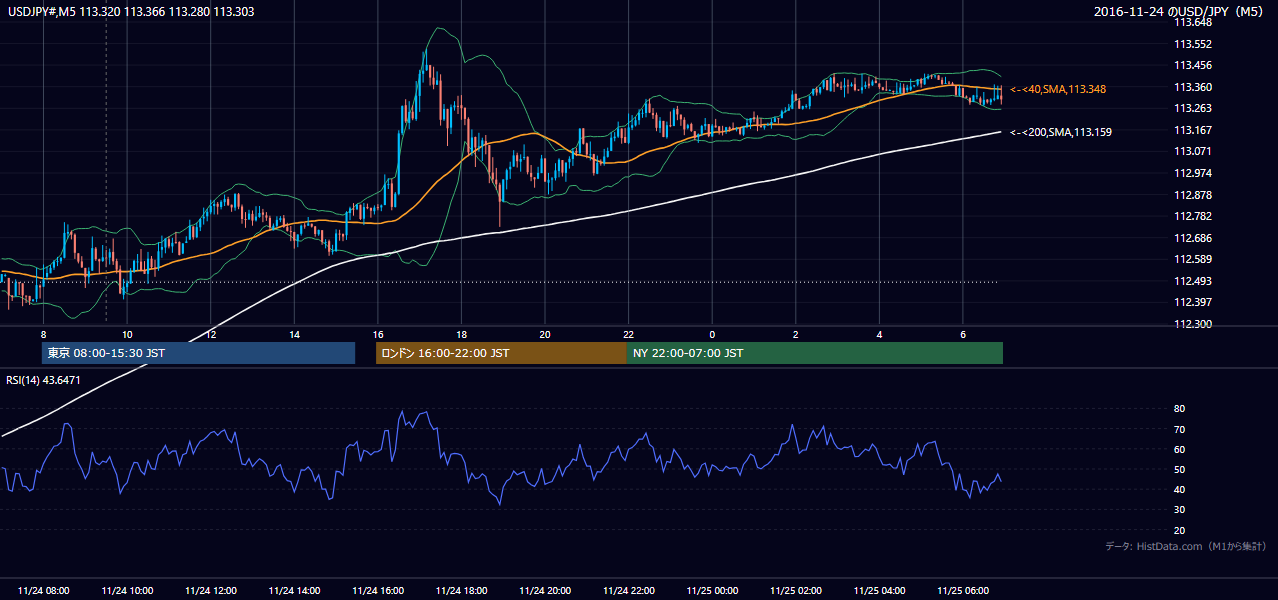Click the bottom 11/24 22:00 time label
The width and height of the screenshot is (1278, 600).
[x=629, y=591]
